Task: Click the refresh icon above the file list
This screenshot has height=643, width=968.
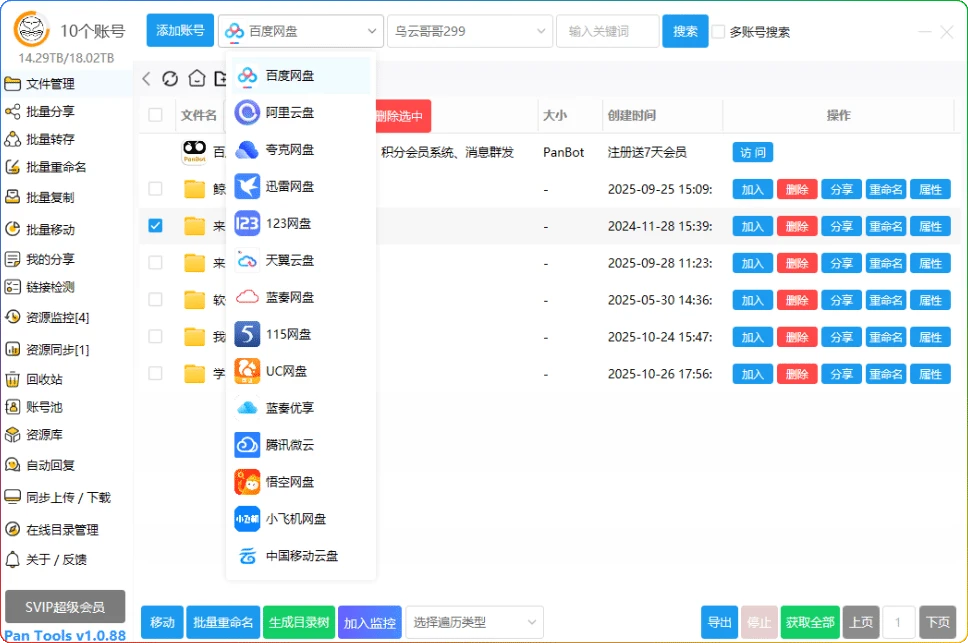Action: (x=169, y=78)
